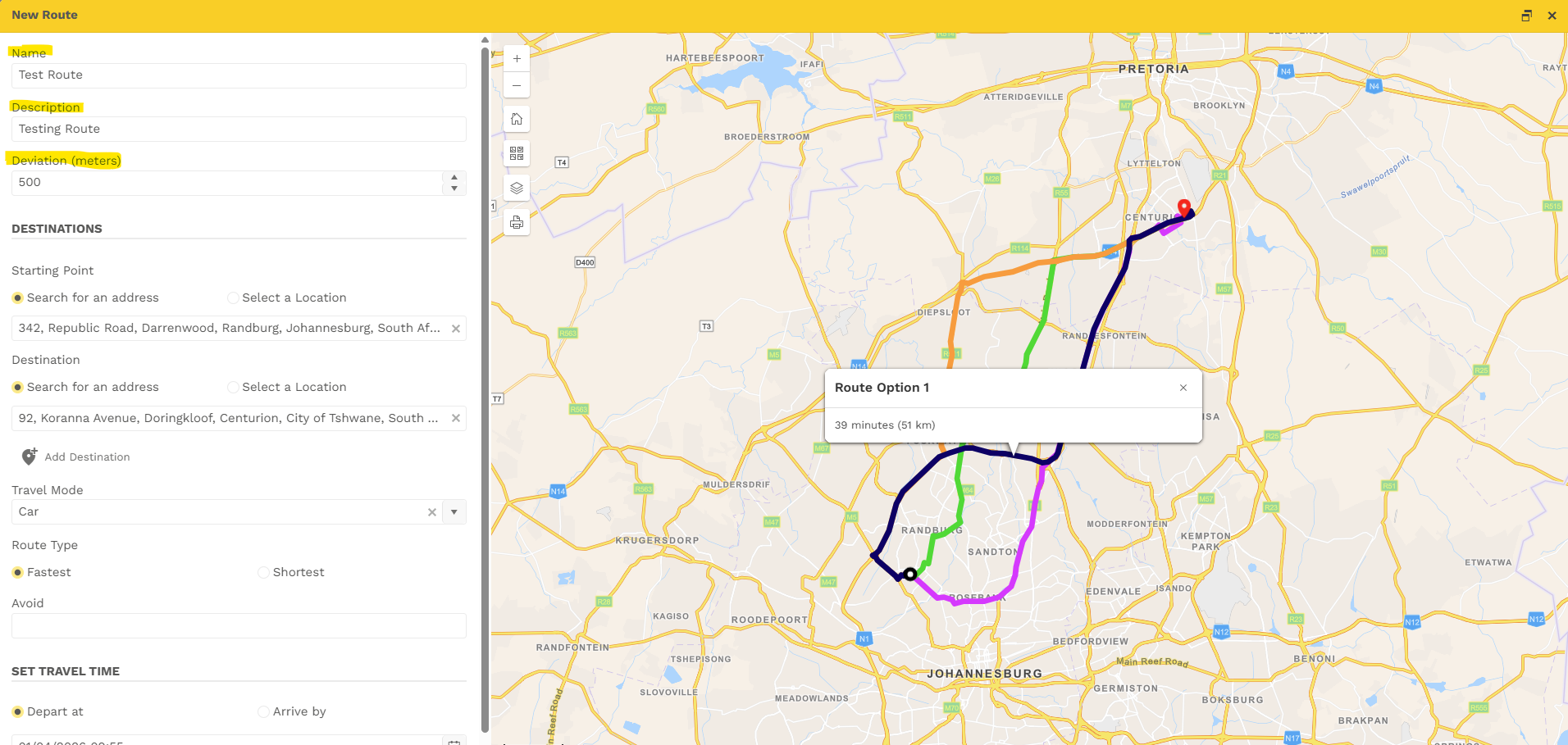
Task: Select the Fastest route type
Action: [17, 572]
